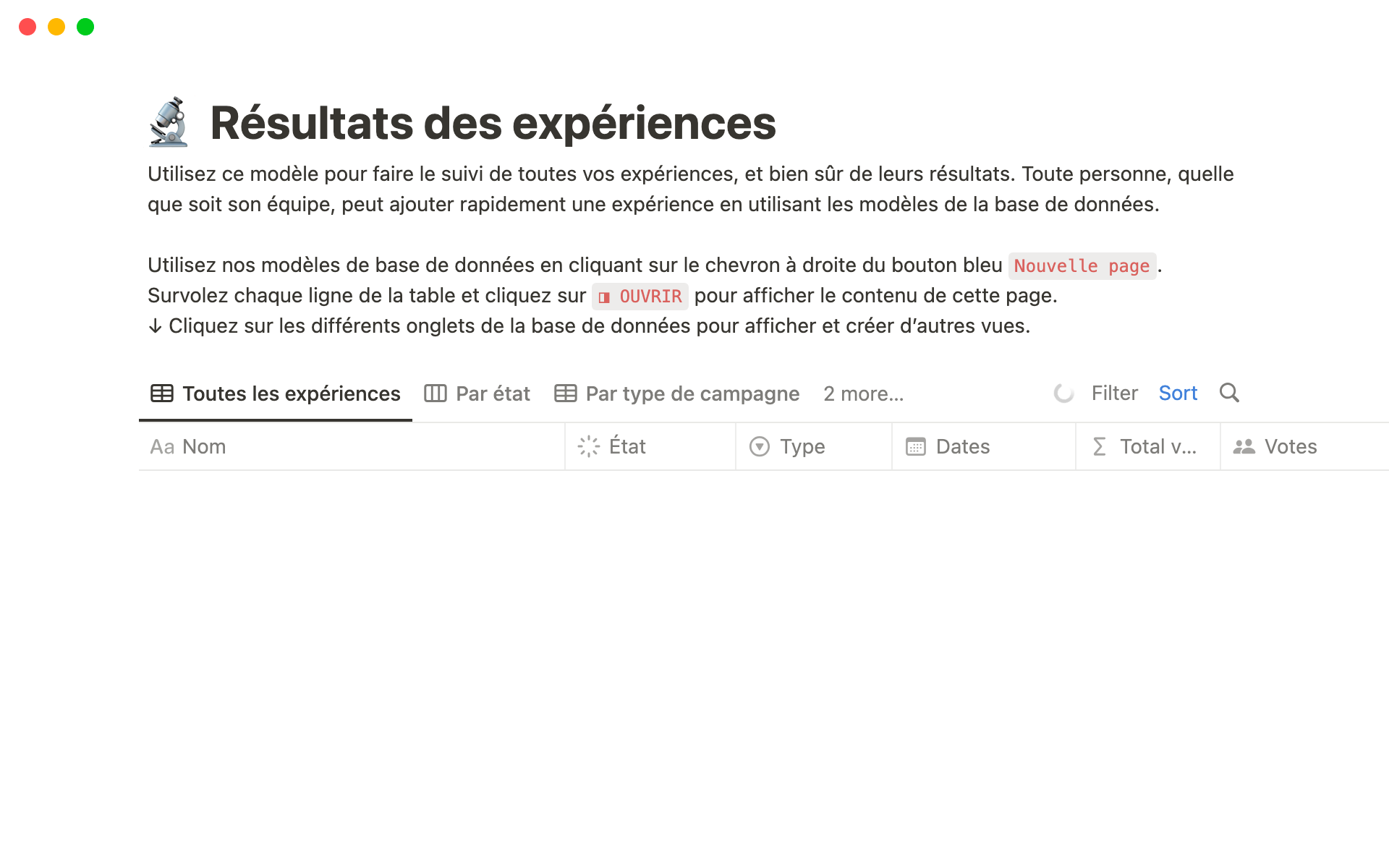Switch to the Par état tab
Screen dimensions: 1389x868
click(493, 393)
